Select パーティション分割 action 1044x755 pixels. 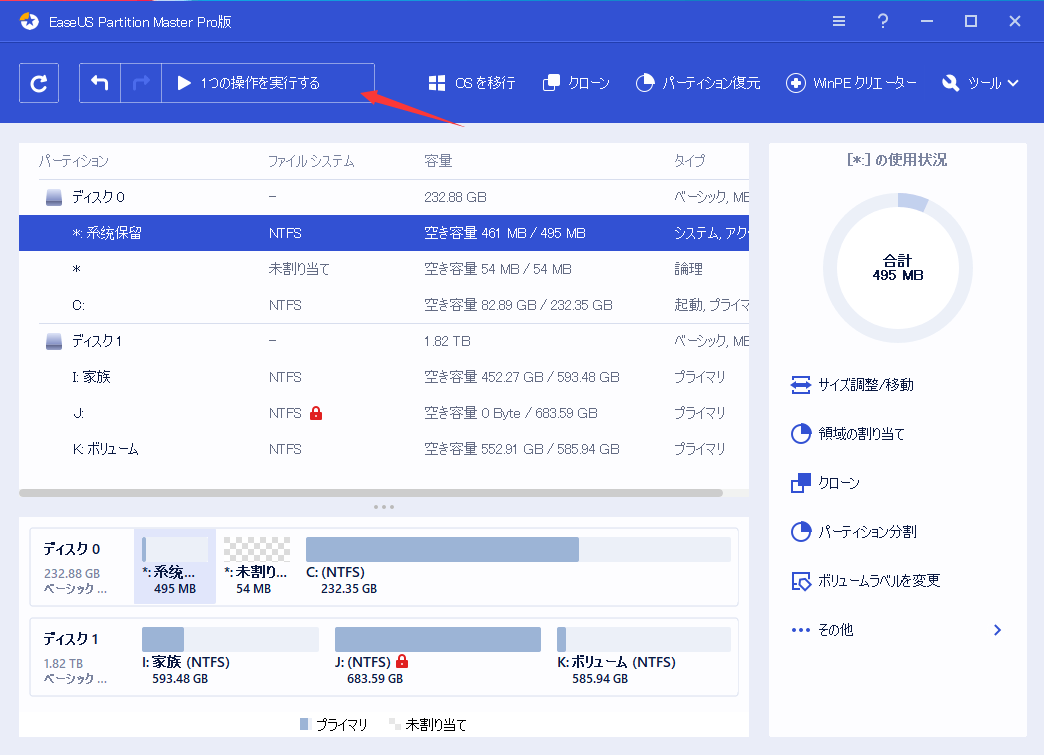853,531
